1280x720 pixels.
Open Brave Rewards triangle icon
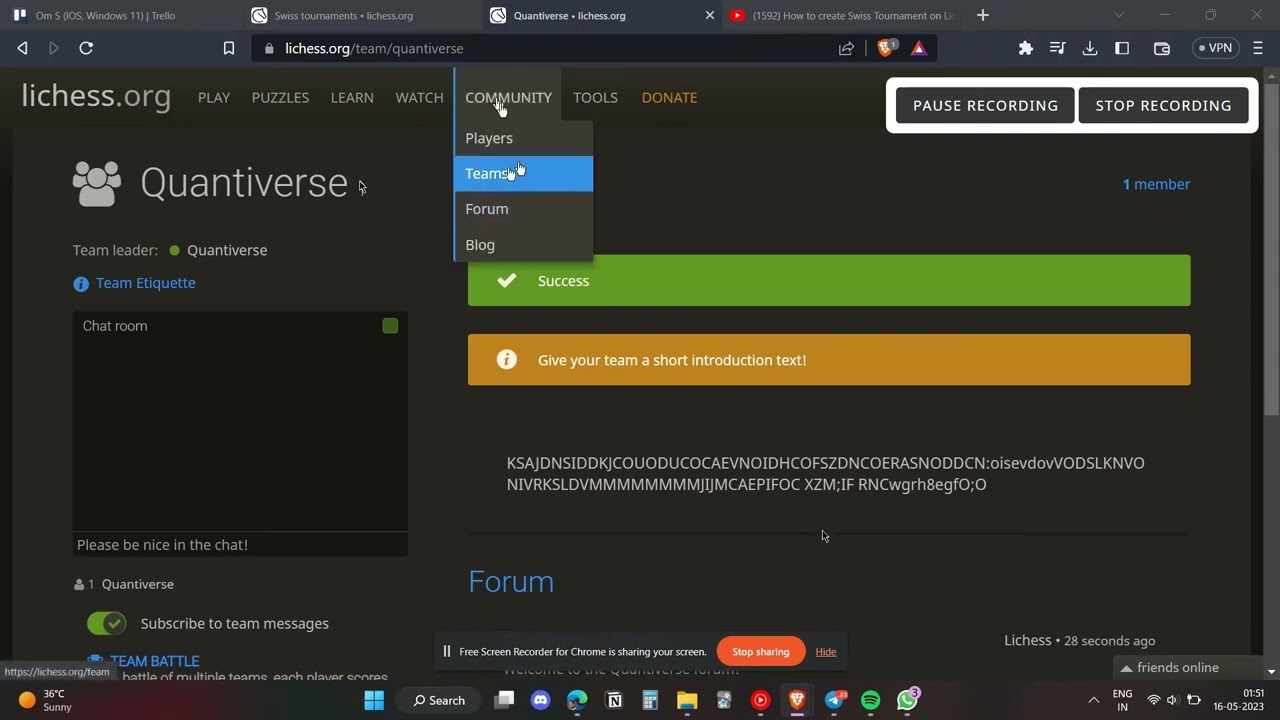919,48
